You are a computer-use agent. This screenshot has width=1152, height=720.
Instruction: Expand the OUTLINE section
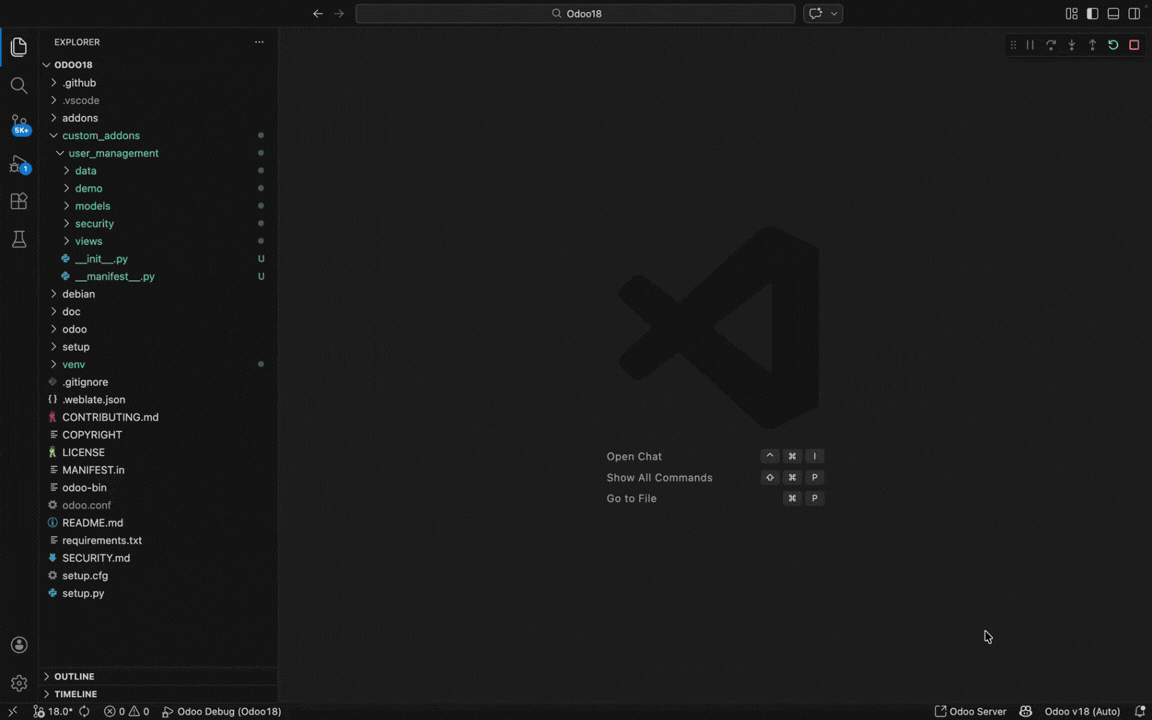[158, 677]
